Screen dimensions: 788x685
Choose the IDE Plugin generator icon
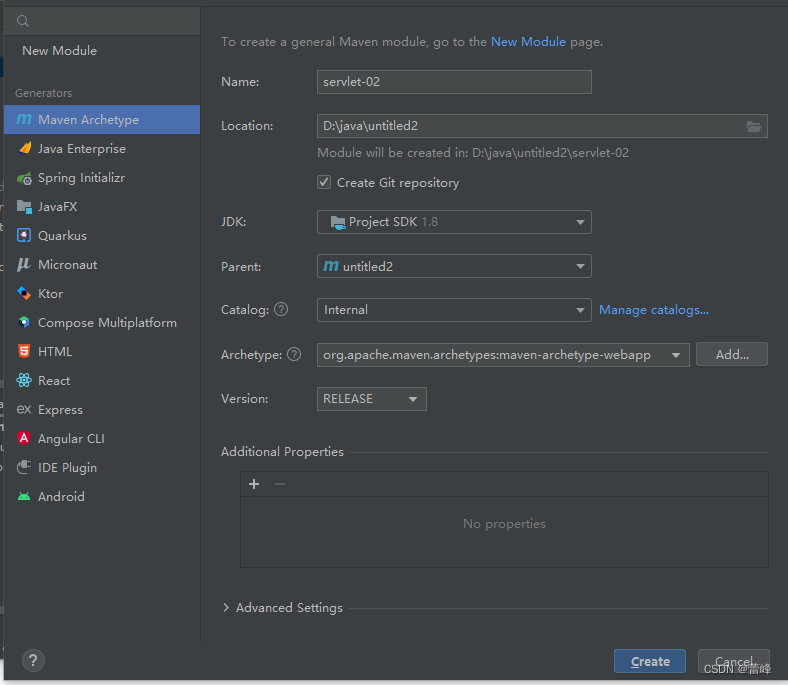(x=24, y=467)
